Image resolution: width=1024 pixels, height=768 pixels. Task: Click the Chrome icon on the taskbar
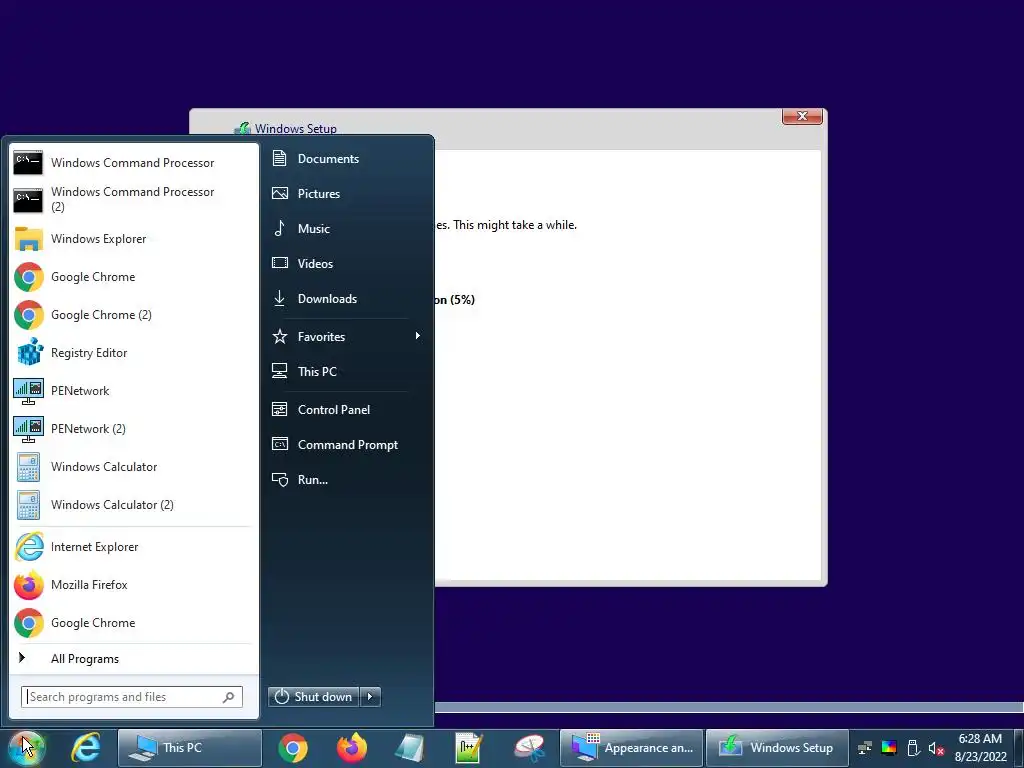click(x=293, y=748)
